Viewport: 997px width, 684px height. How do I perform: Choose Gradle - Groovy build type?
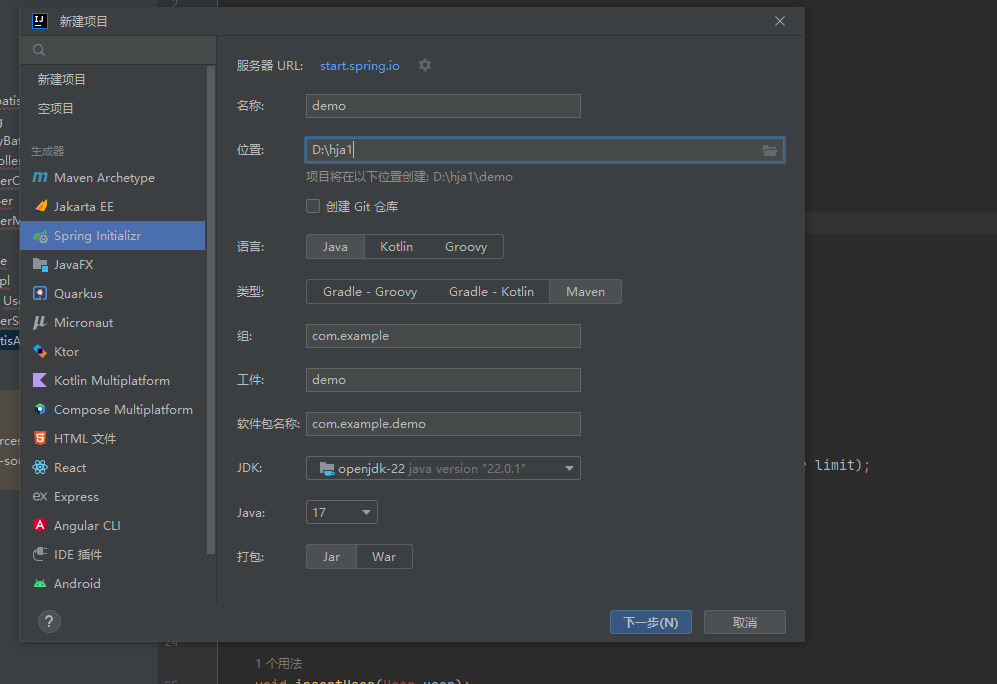point(370,291)
